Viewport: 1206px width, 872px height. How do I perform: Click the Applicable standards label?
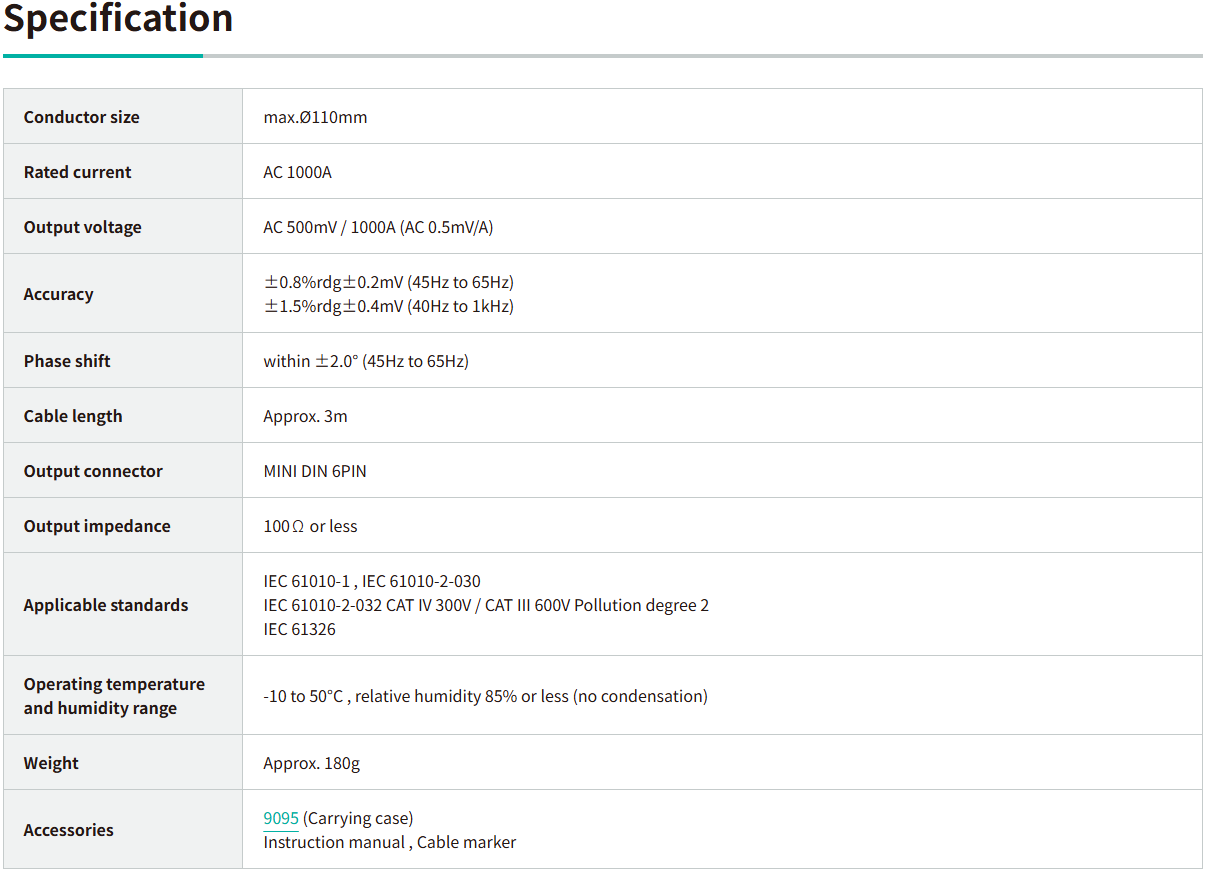tap(106, 605)
